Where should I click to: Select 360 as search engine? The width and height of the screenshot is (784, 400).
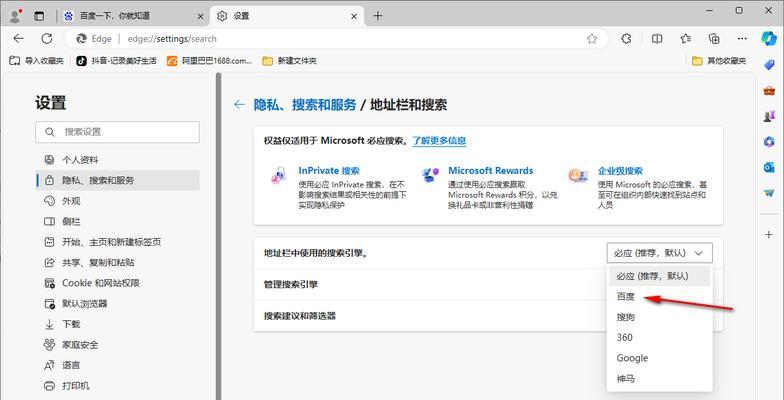[x=660, y=338]
